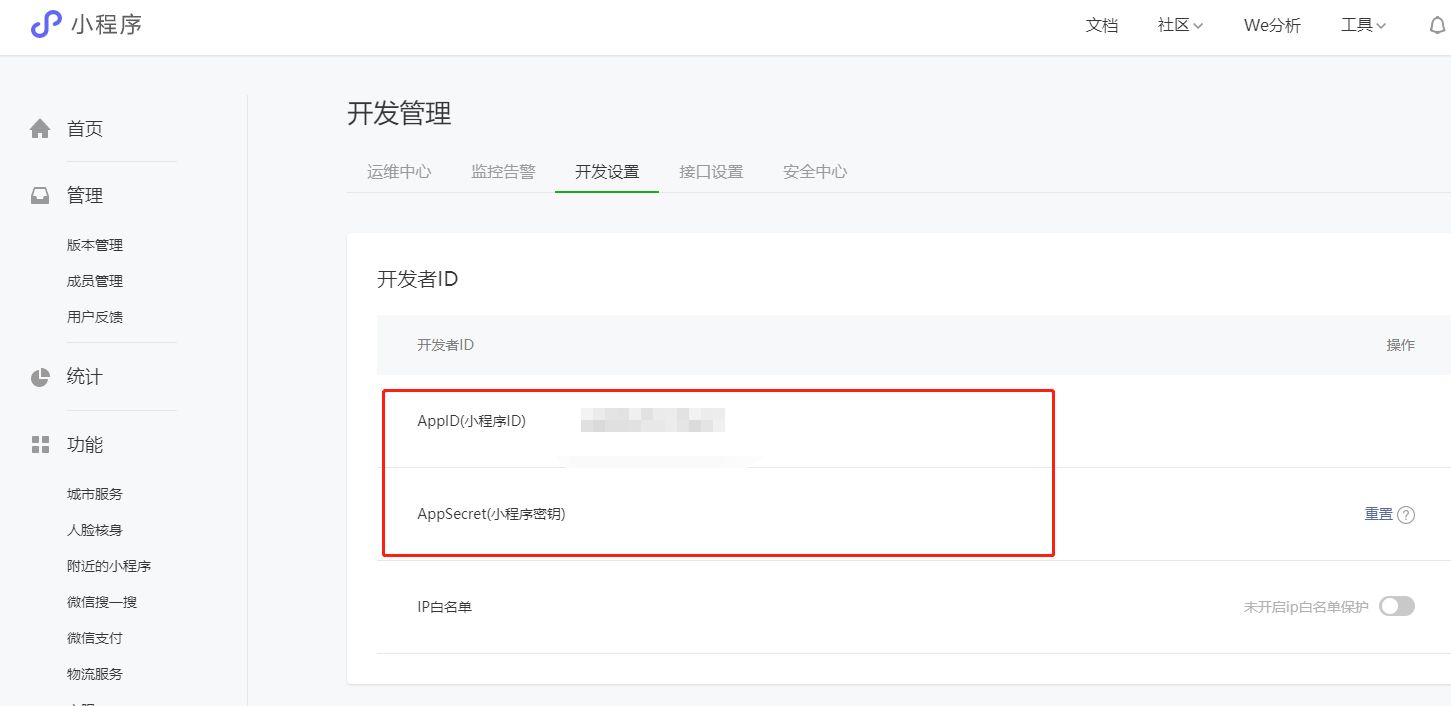1451x706 pixels.
Task: Open the 文档 menu item
Action: coord(1101,24)
